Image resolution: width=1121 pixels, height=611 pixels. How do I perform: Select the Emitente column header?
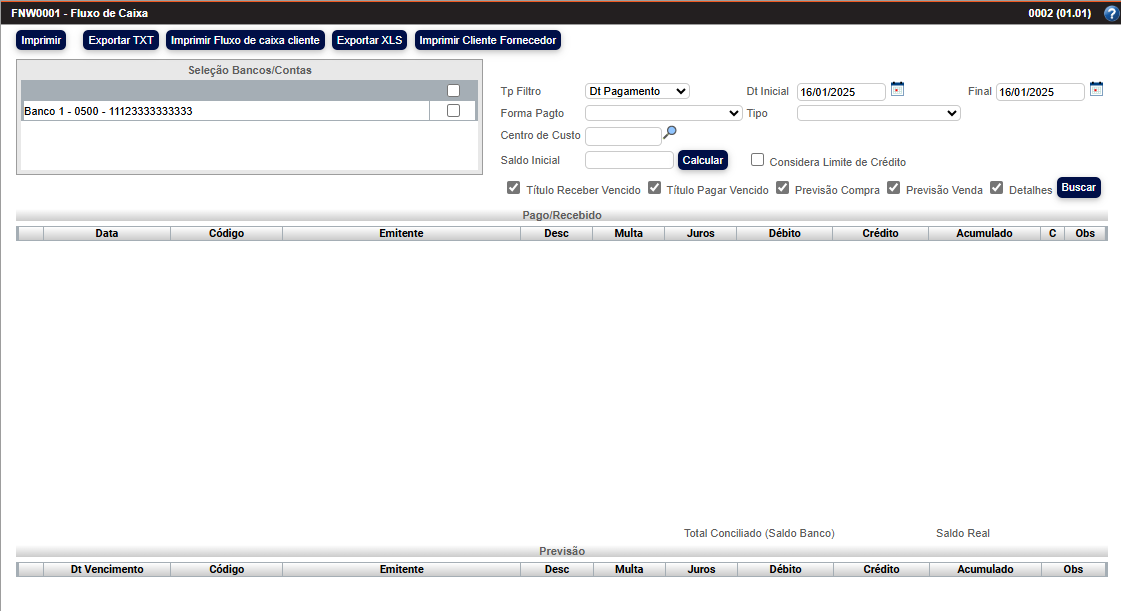401,233
